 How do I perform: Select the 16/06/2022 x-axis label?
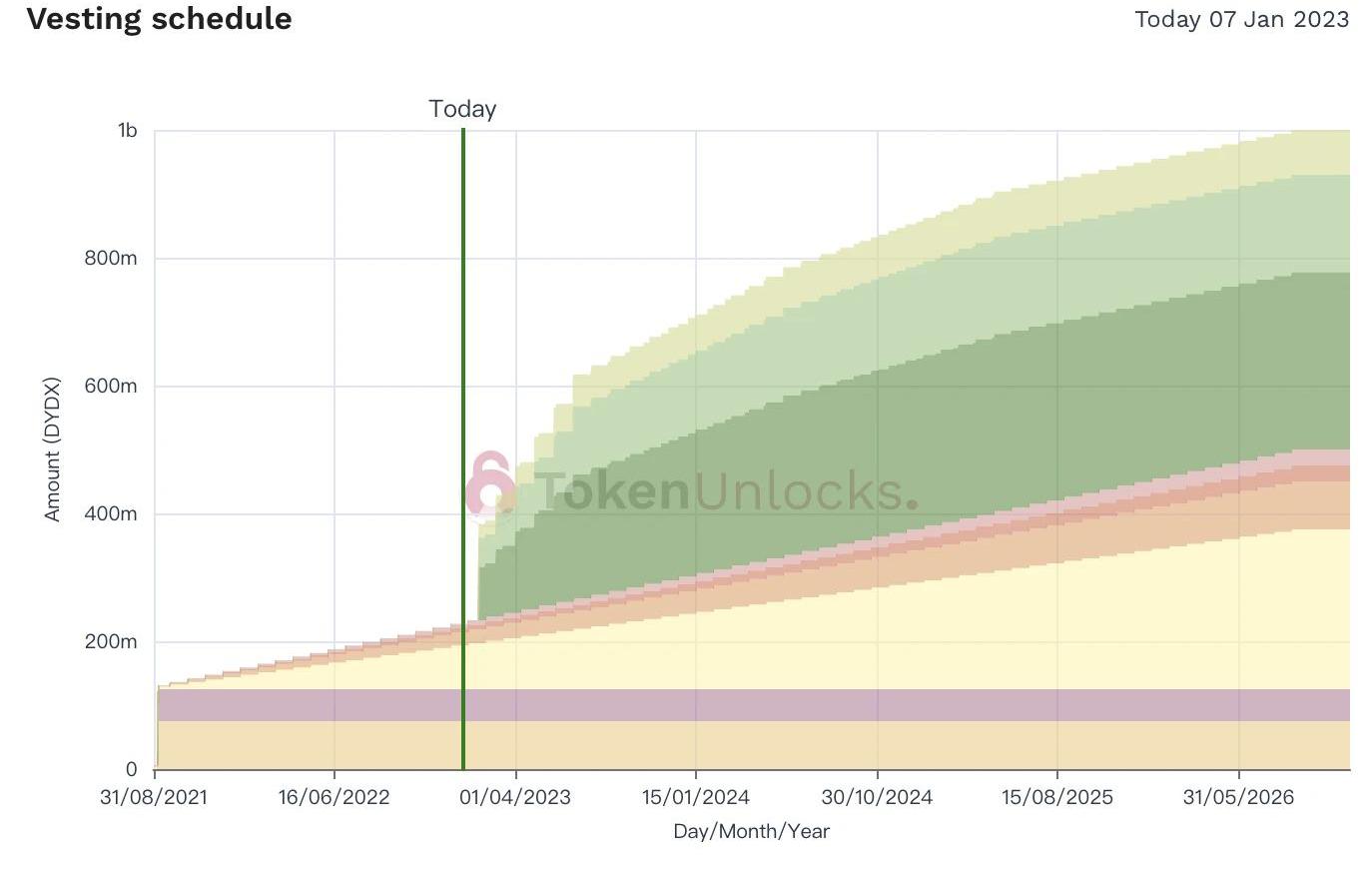click(x=334, y=797)
